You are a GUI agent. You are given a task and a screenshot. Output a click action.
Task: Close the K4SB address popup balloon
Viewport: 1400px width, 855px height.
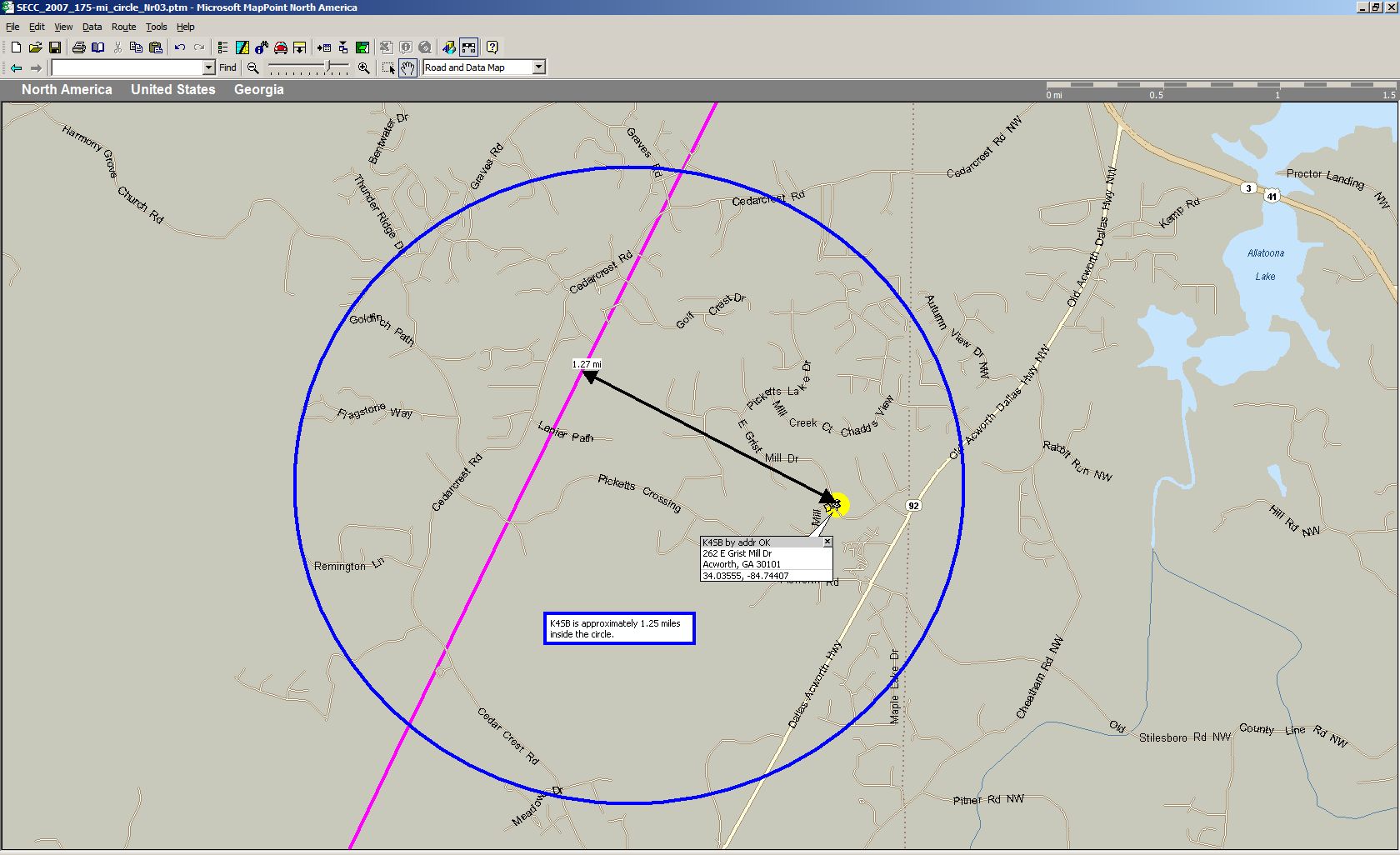pos(827,542)
